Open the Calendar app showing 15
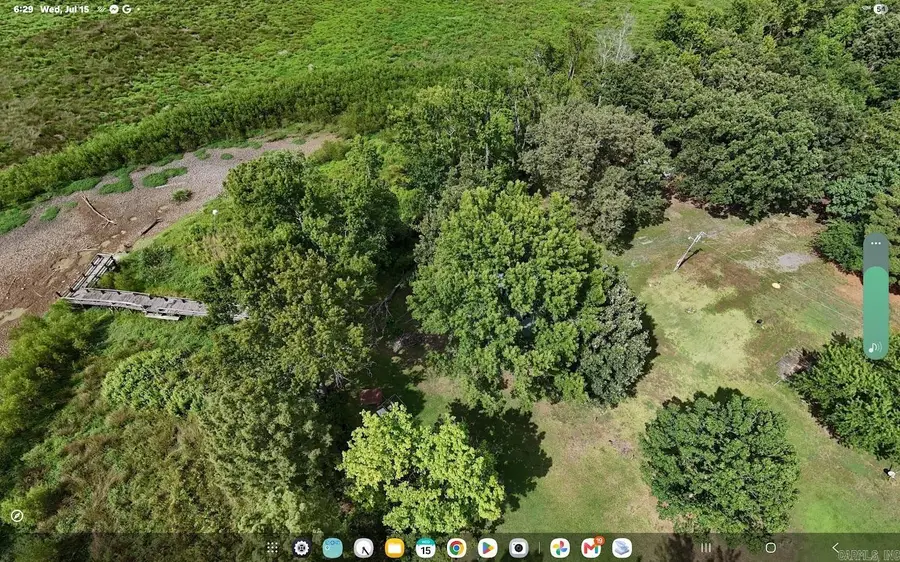 (x=425, y=548)
